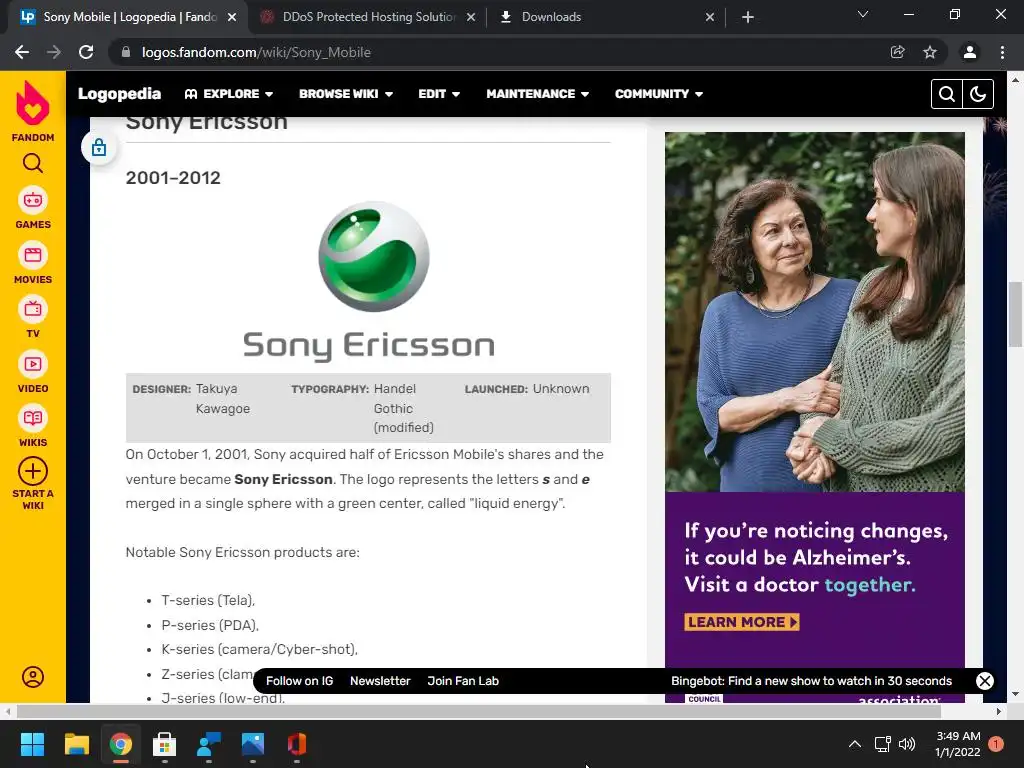
Task: Open the Photos app in taskbar
Action: (x=253, y=744)
